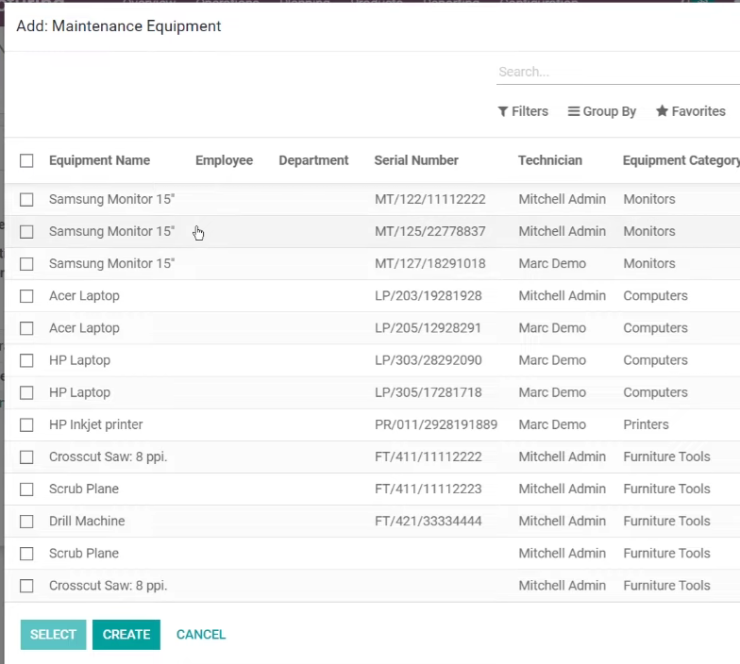Screen dimensions: 740x664
Task: Click Computers category in LP/203 row
Action: (656, 296)
